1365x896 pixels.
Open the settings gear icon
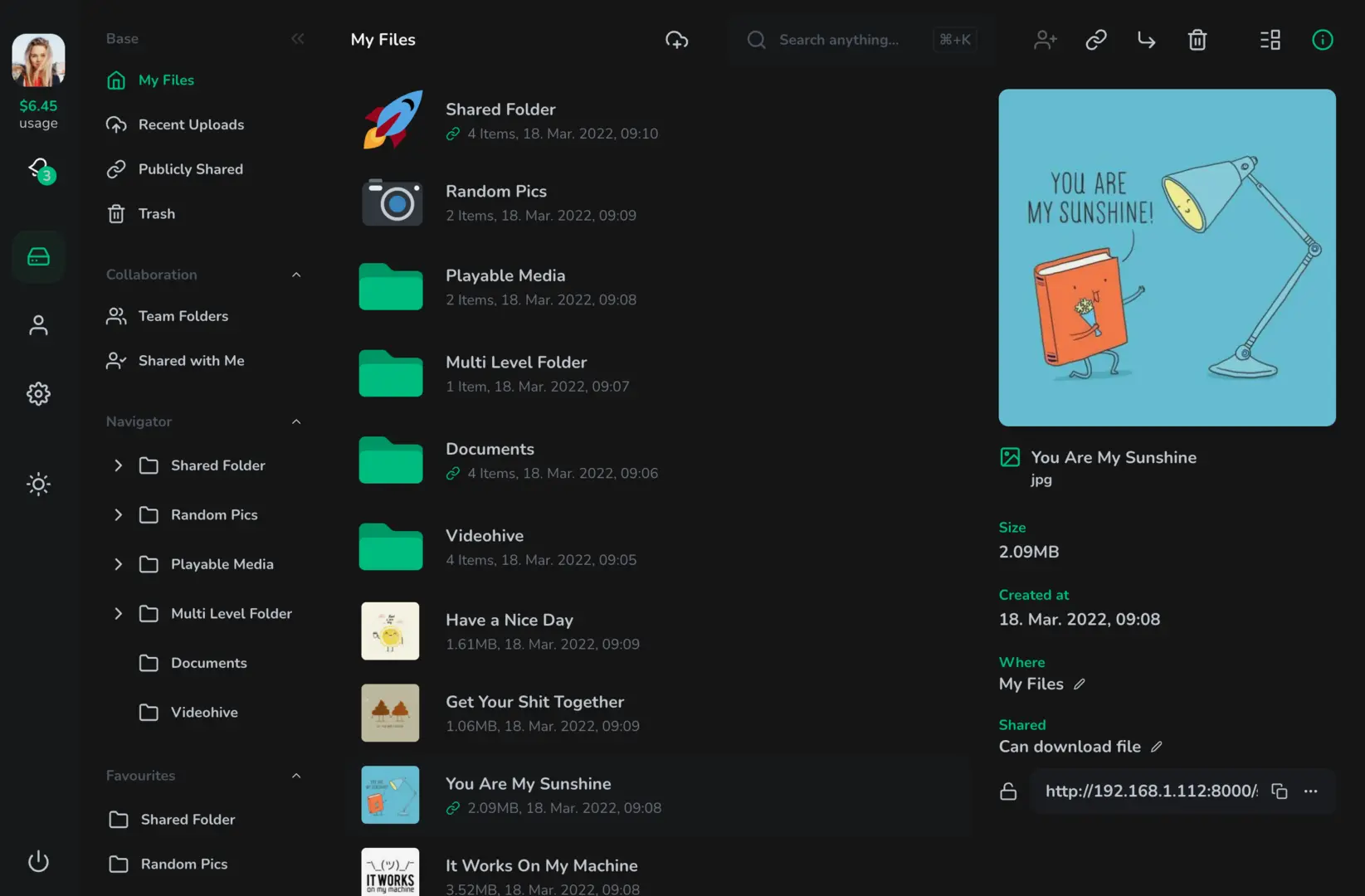(38, 393)
